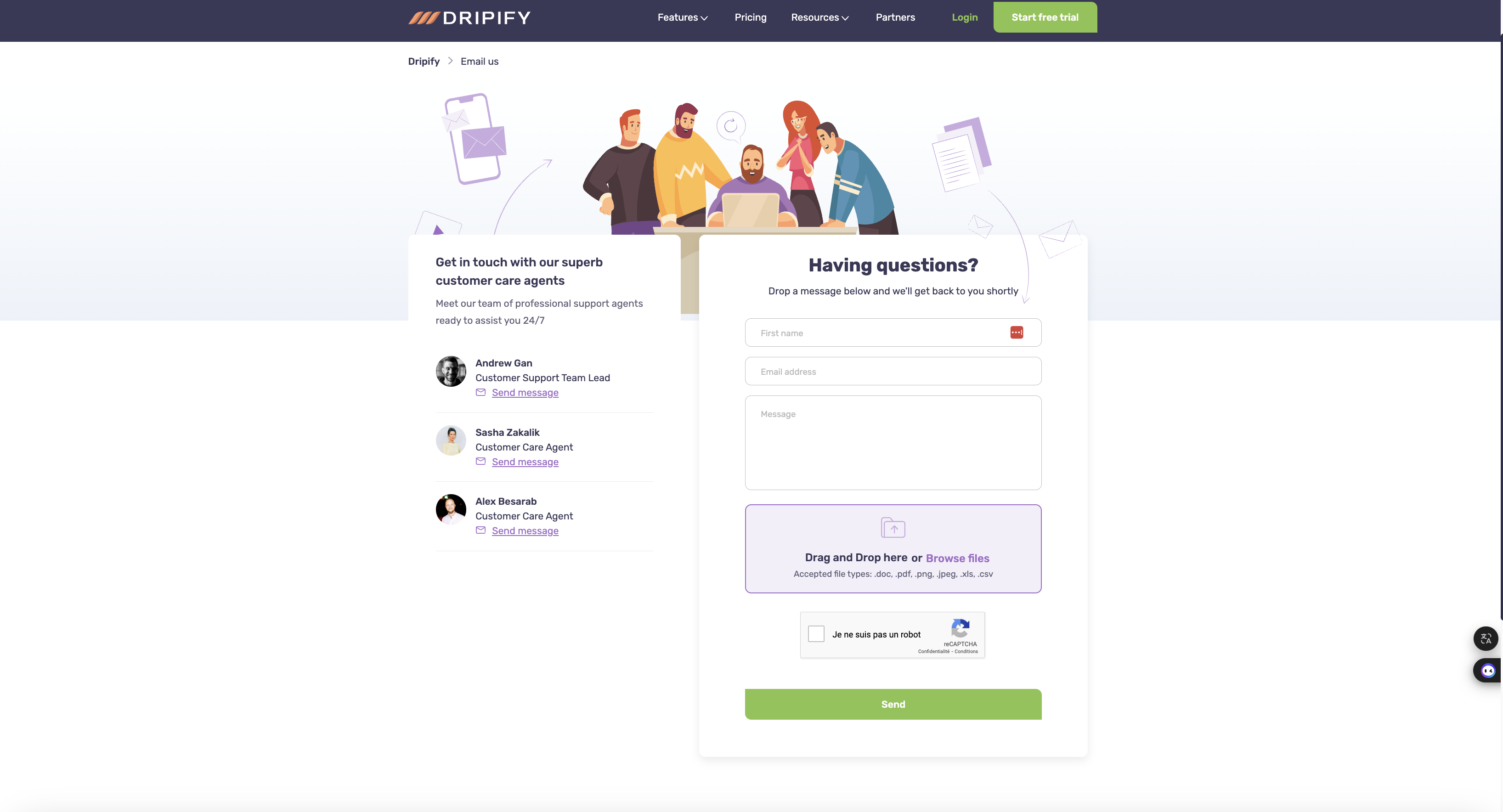Viewport: 1503px width, 812px height.
Task: Click the First name input field
Action: point(892,332)
